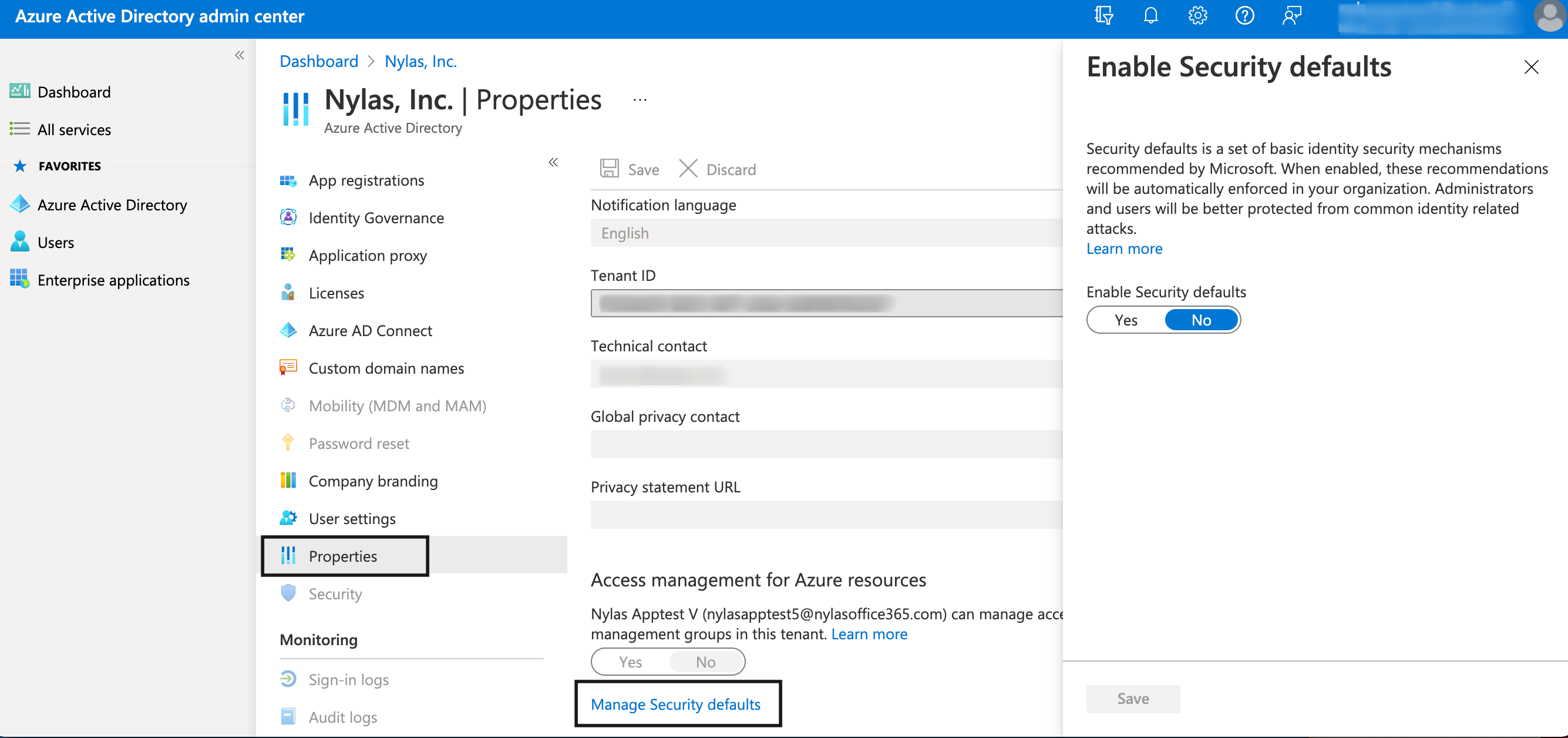Open the notifications bell
The height and width of the screenshot is (738, 1568).
[x=1150, y=16]
